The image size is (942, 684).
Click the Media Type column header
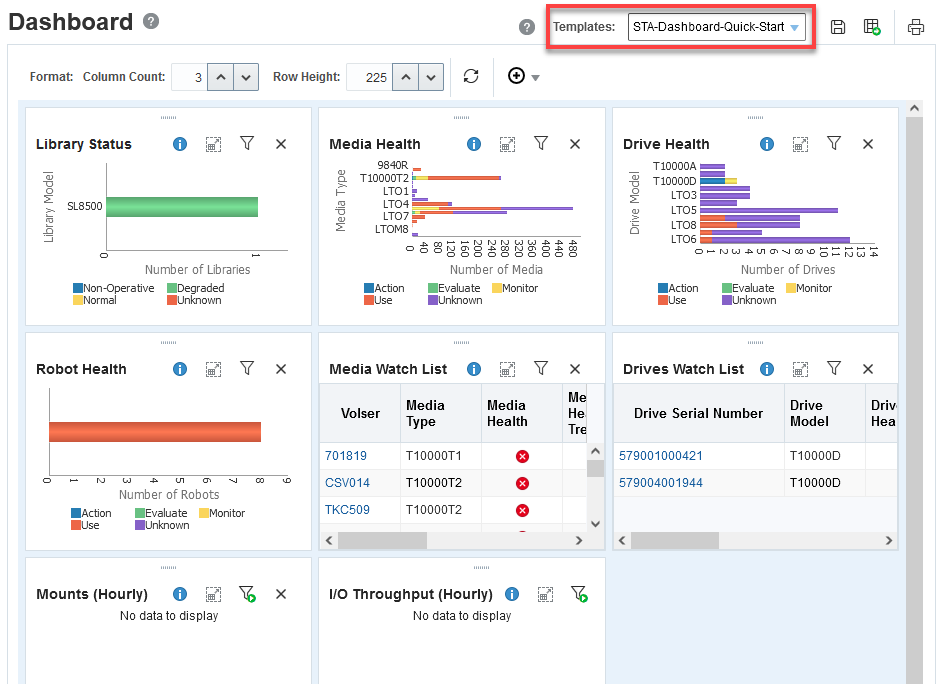pos(441,413)
